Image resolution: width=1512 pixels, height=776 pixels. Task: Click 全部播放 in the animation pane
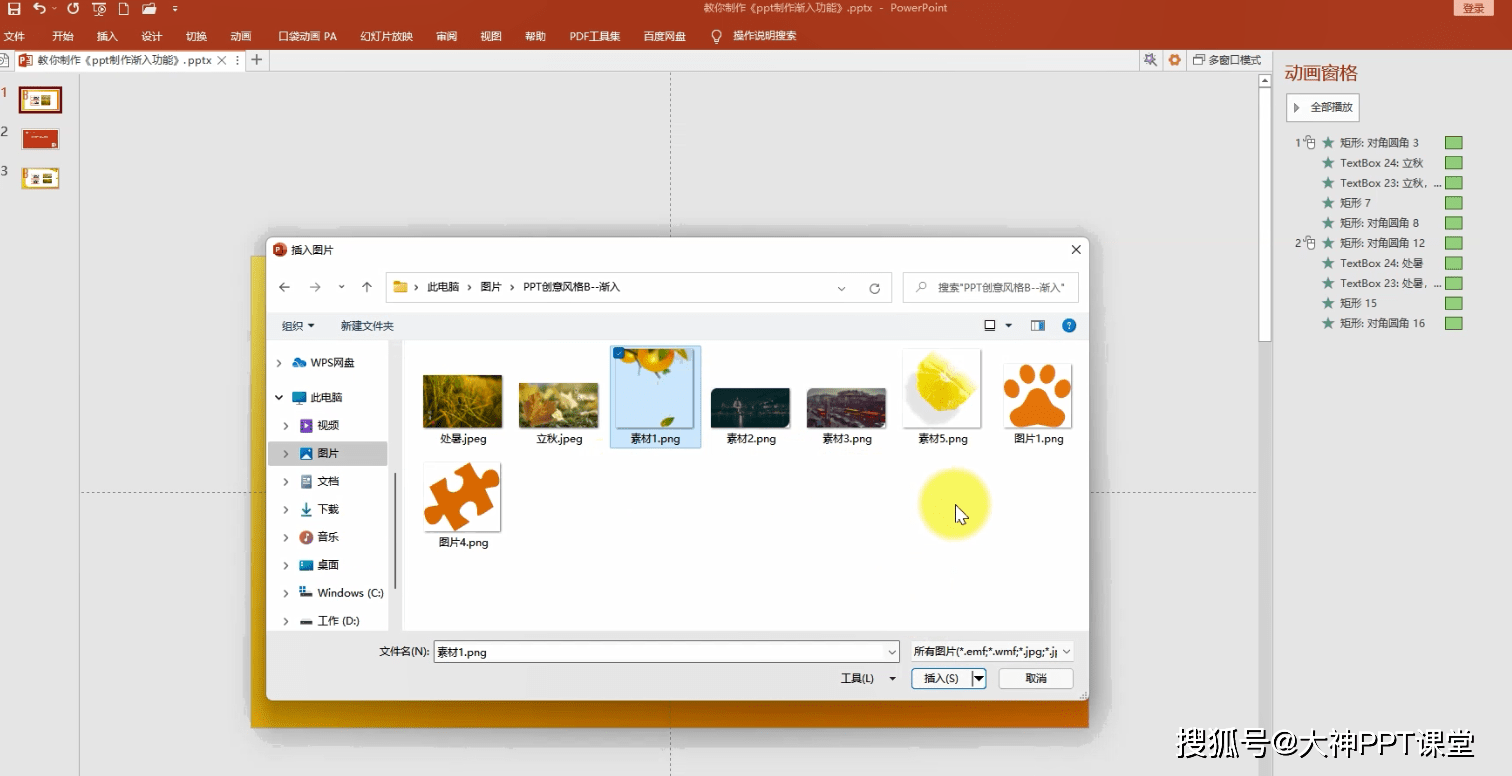(1323, 107)
